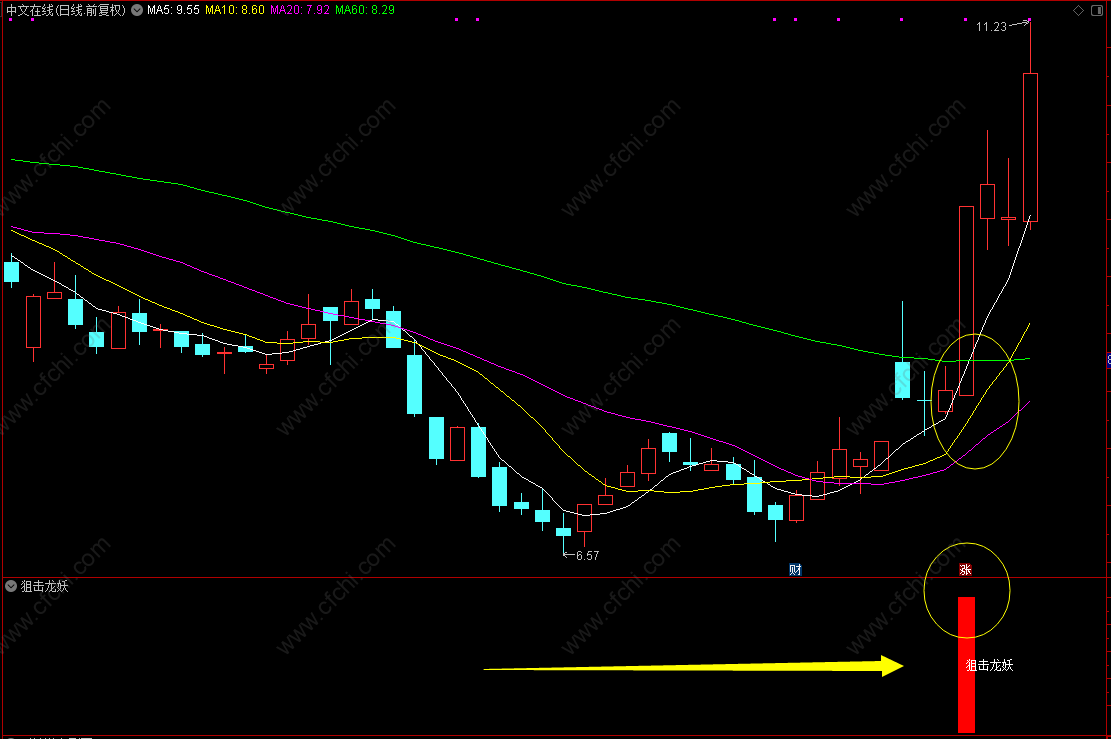The width and height of the screenshot is (1111, 739).
Task: Toggle the side panel icon at top right
Action: tap(1098, 10)
